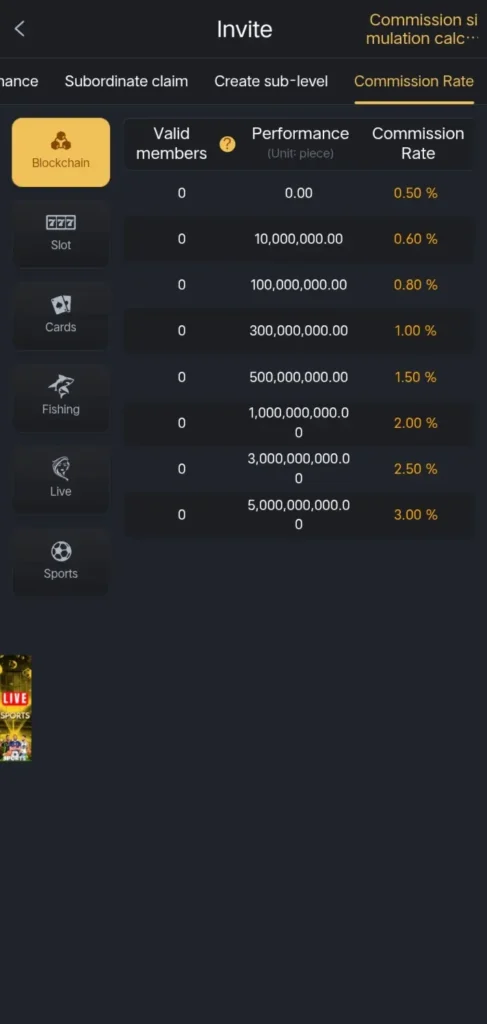Select the Live casino category
This screenshot has width=487, height=1024.
pos(61,479)
